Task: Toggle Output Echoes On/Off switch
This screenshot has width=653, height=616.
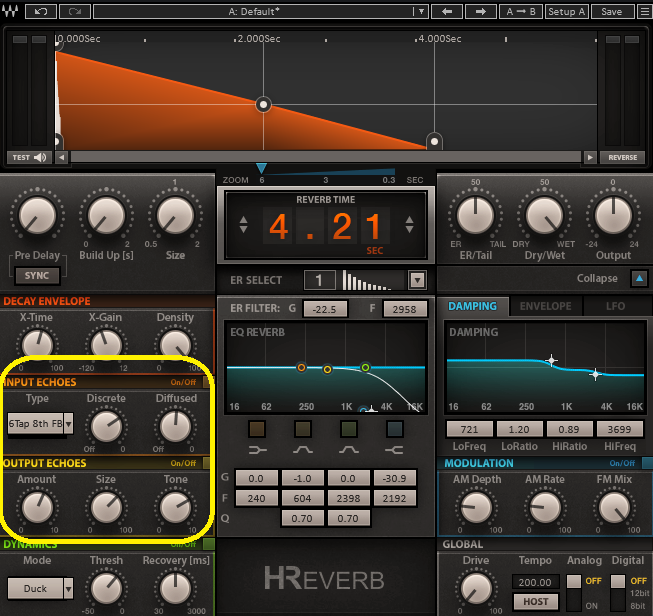Action: 183,463
